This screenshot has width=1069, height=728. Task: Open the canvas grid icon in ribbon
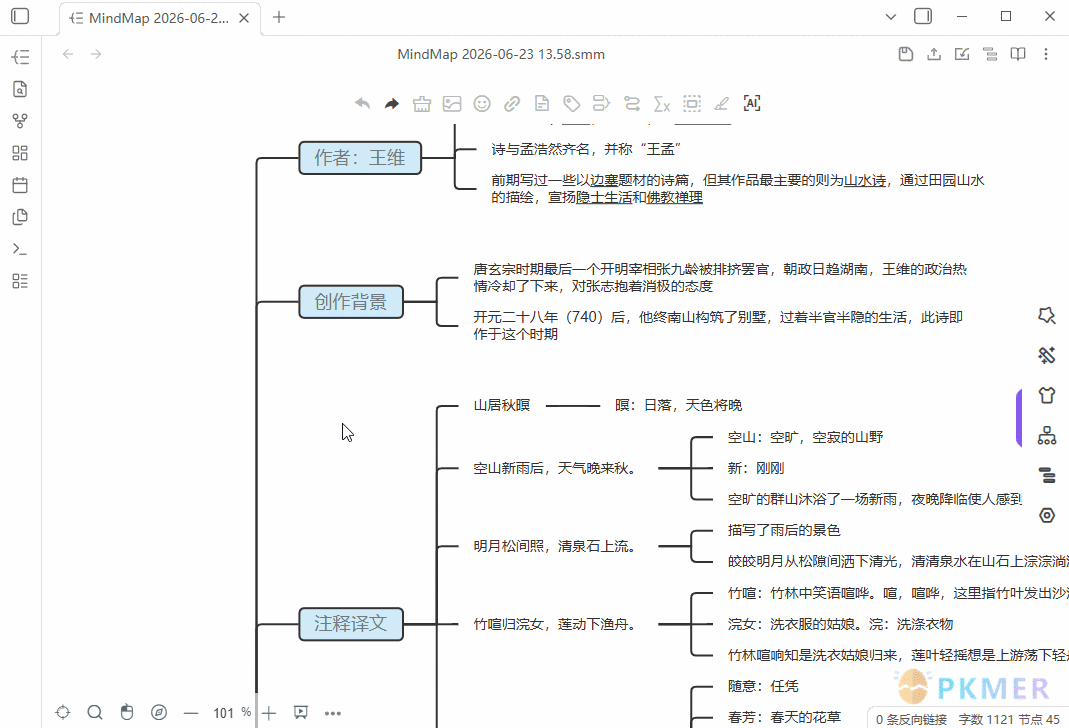pyautogui.click(x=20, y=153)
